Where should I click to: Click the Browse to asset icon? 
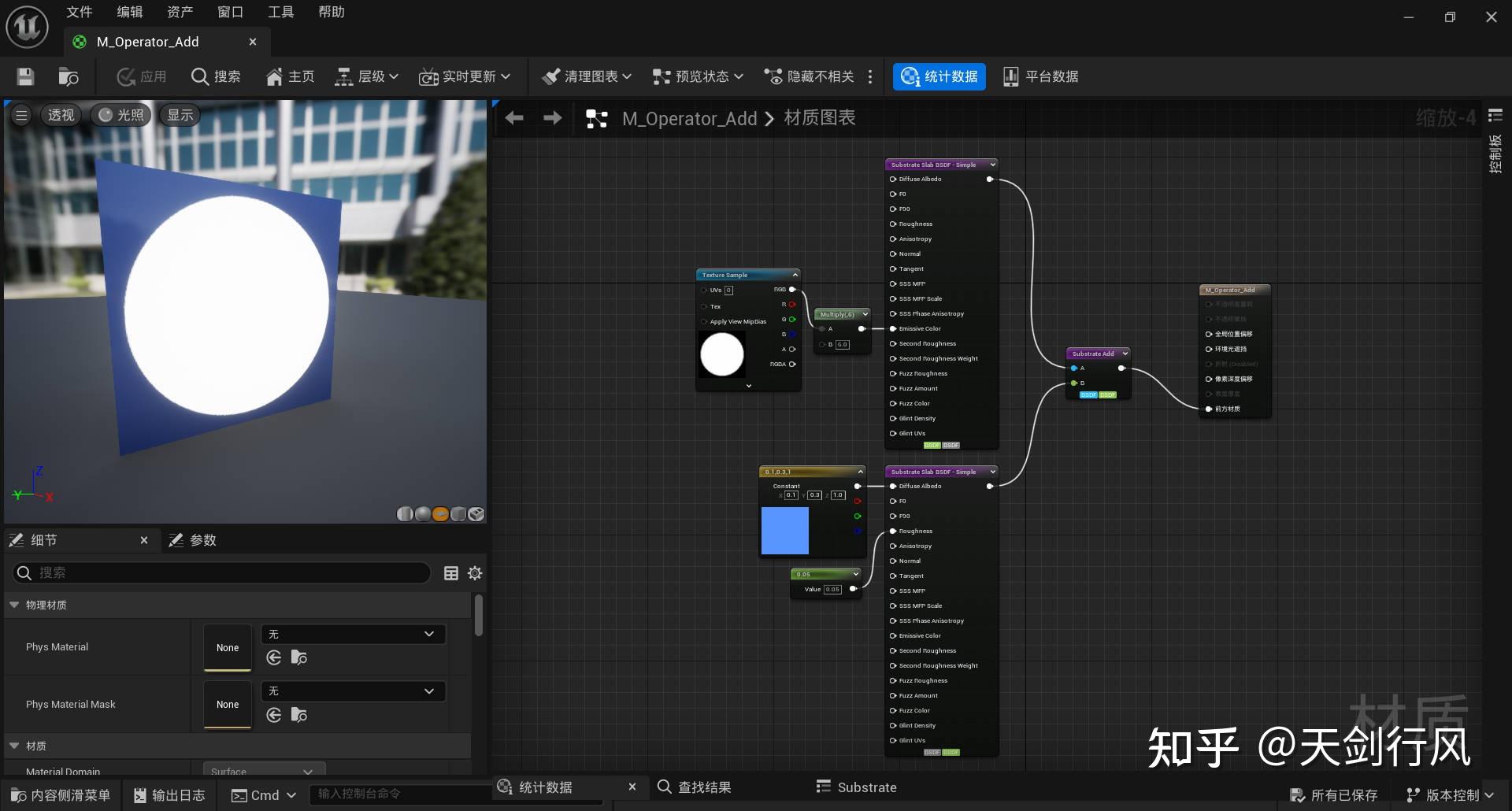69,76
